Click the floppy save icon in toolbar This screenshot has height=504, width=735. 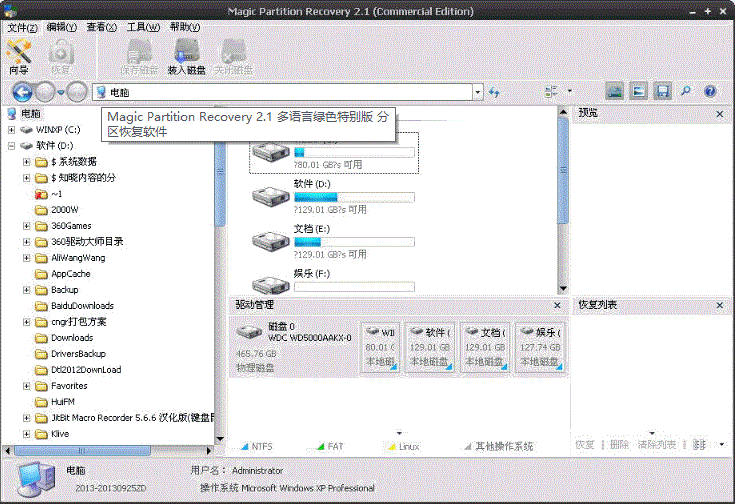tap(662, 91)
